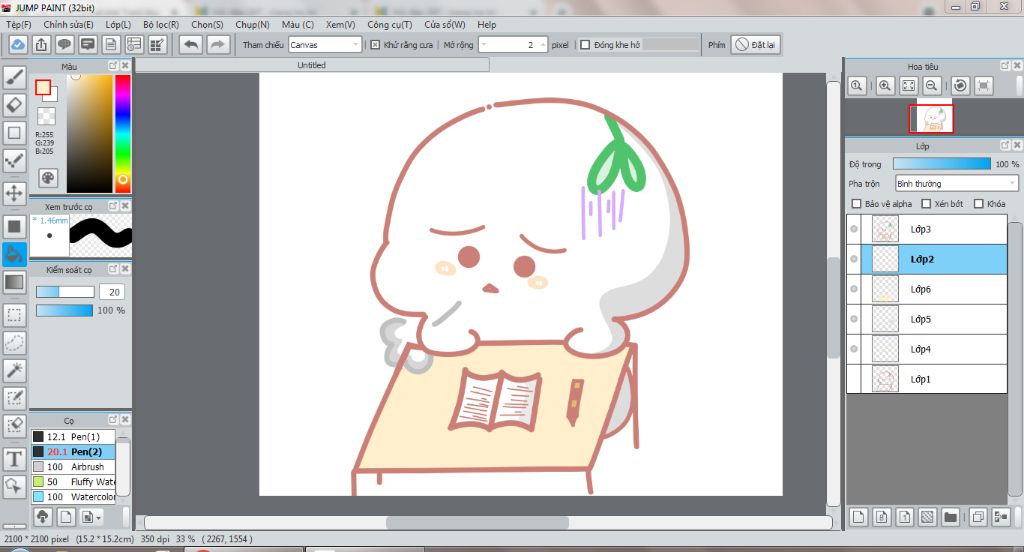
Task: Toggle visibility of layer Lớp3
Action: click(854, 229)
